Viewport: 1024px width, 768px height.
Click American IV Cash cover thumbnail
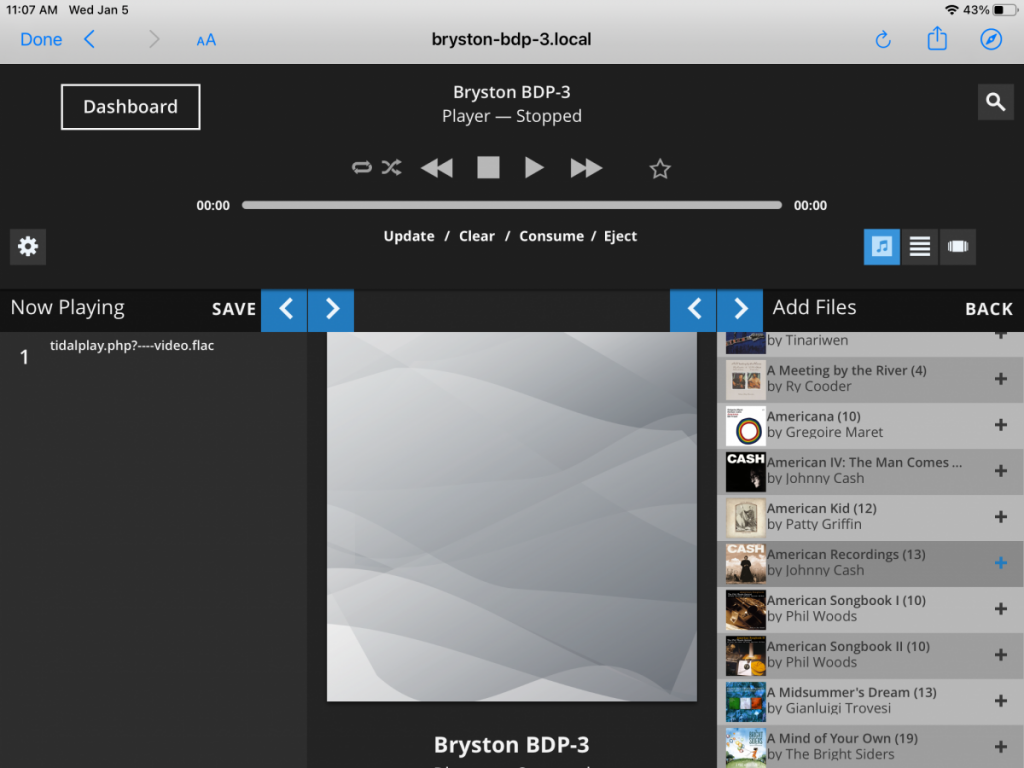pos(746,472)
